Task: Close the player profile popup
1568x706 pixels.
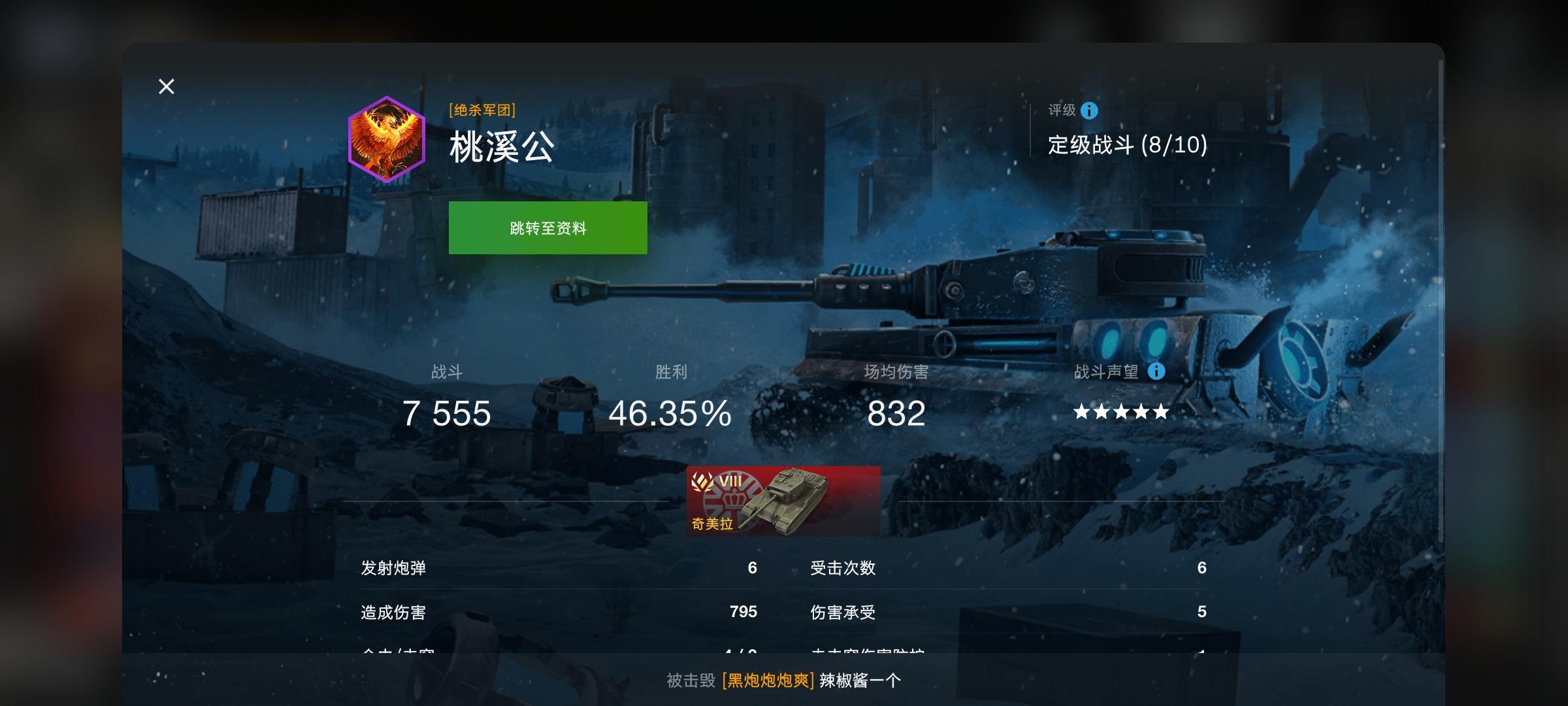Action: (167, 86)
